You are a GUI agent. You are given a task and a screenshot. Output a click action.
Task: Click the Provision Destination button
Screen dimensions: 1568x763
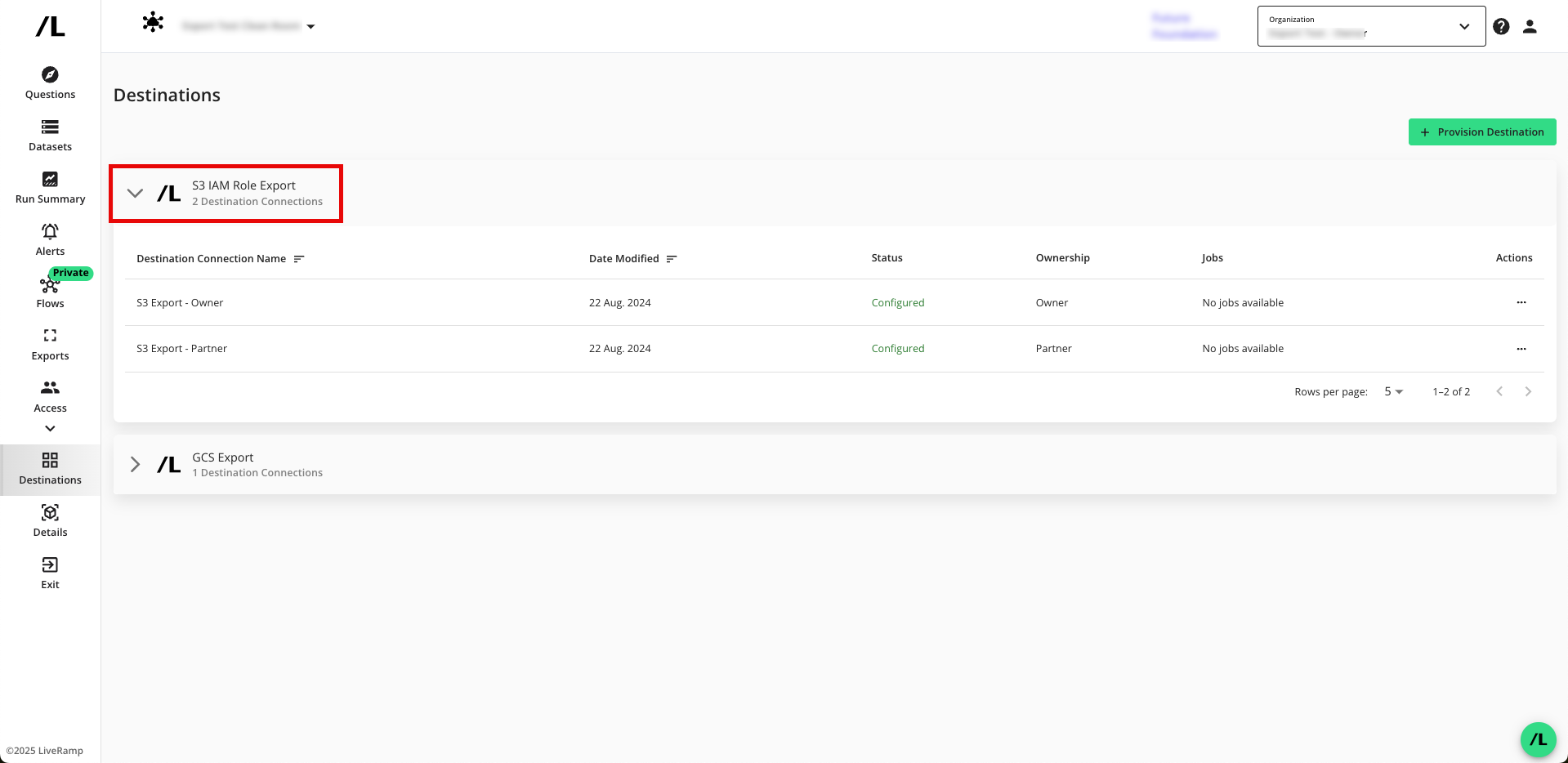click(1481, 132)
